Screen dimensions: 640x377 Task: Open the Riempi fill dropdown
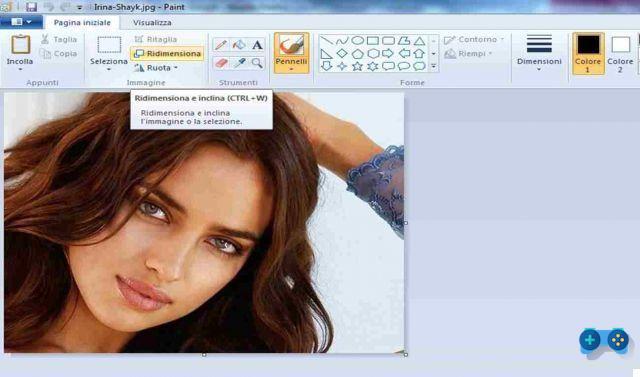(469, 53)
